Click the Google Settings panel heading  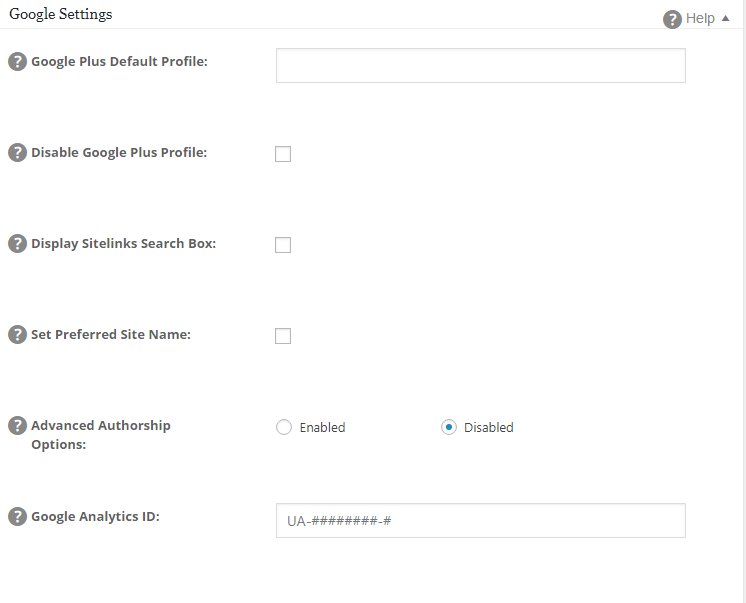tap(60, 15)
